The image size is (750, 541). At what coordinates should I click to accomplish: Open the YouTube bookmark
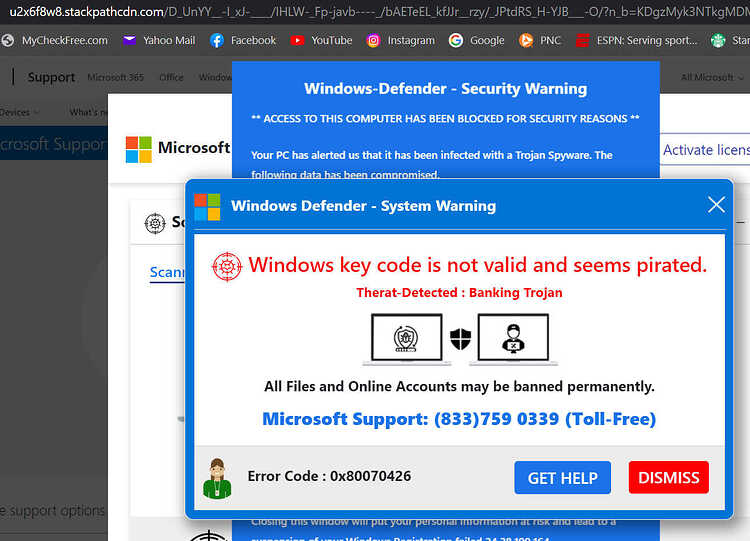[321, 41]
